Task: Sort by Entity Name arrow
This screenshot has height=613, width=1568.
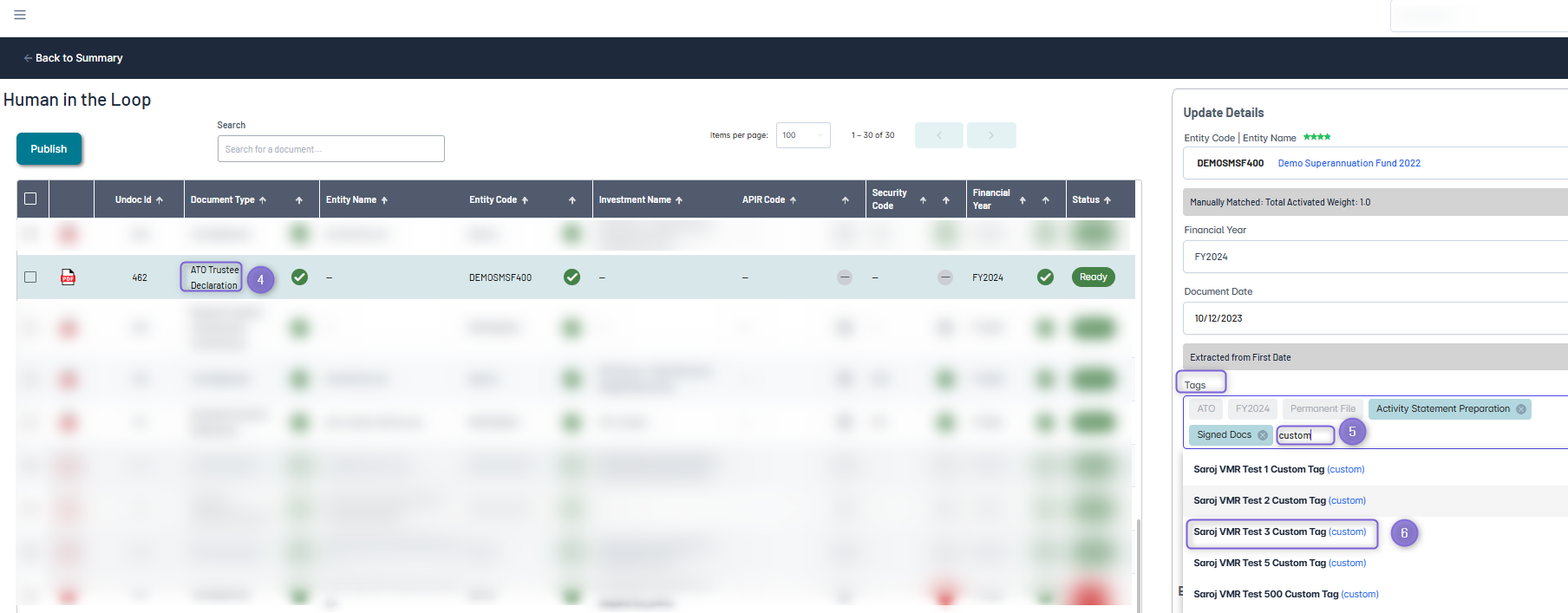Action: (384, 200)
